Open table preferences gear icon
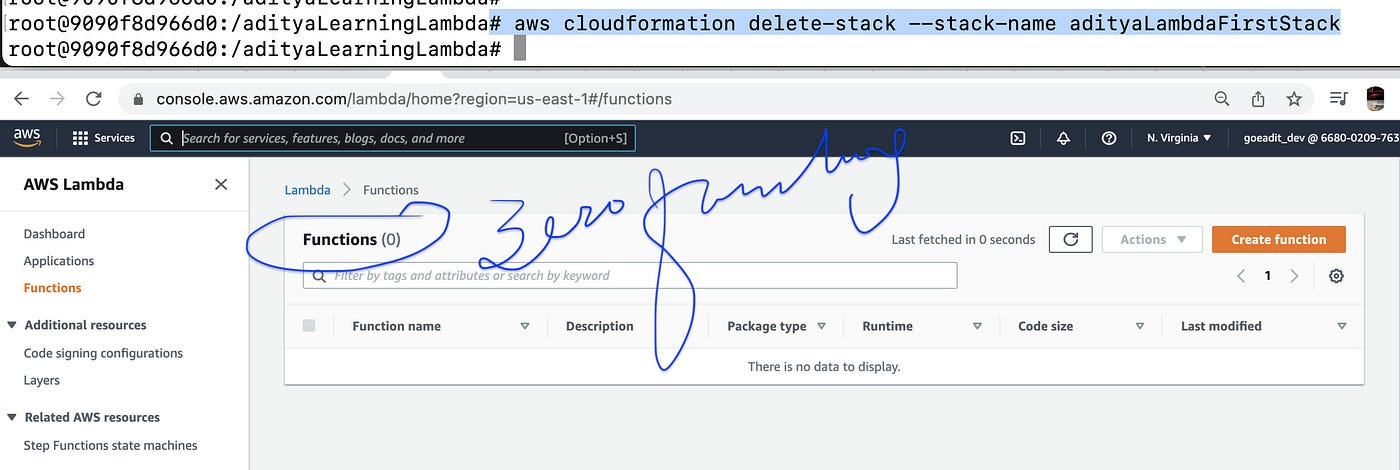Image resolution: width=1400 pixels, height=470 pixels. click(1336, 276)
